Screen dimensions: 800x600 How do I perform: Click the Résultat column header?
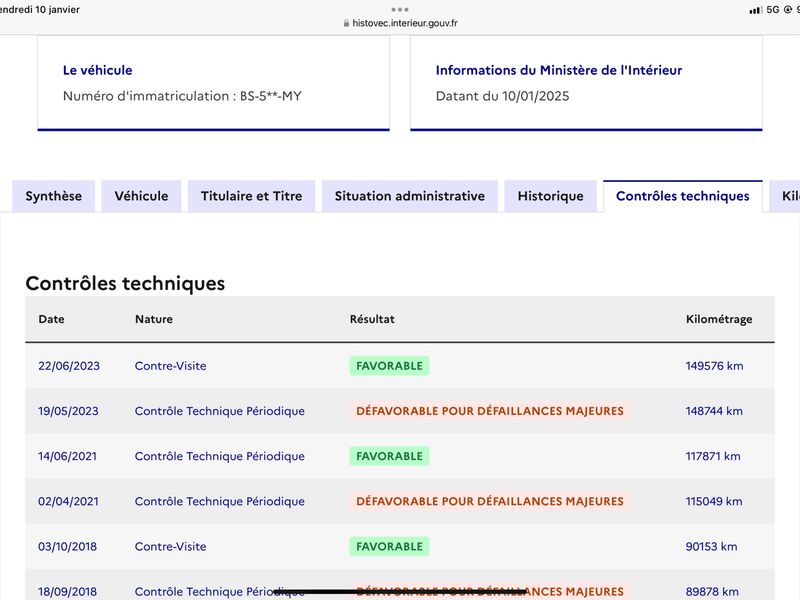pyautogui.click(x=372, y=319)
